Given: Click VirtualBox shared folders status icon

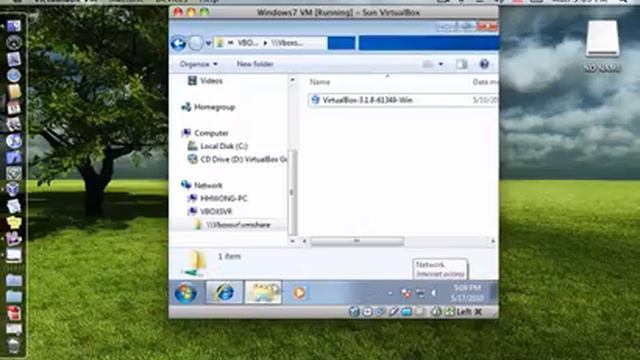Looking at the screenshot, I should coord(407,312).
